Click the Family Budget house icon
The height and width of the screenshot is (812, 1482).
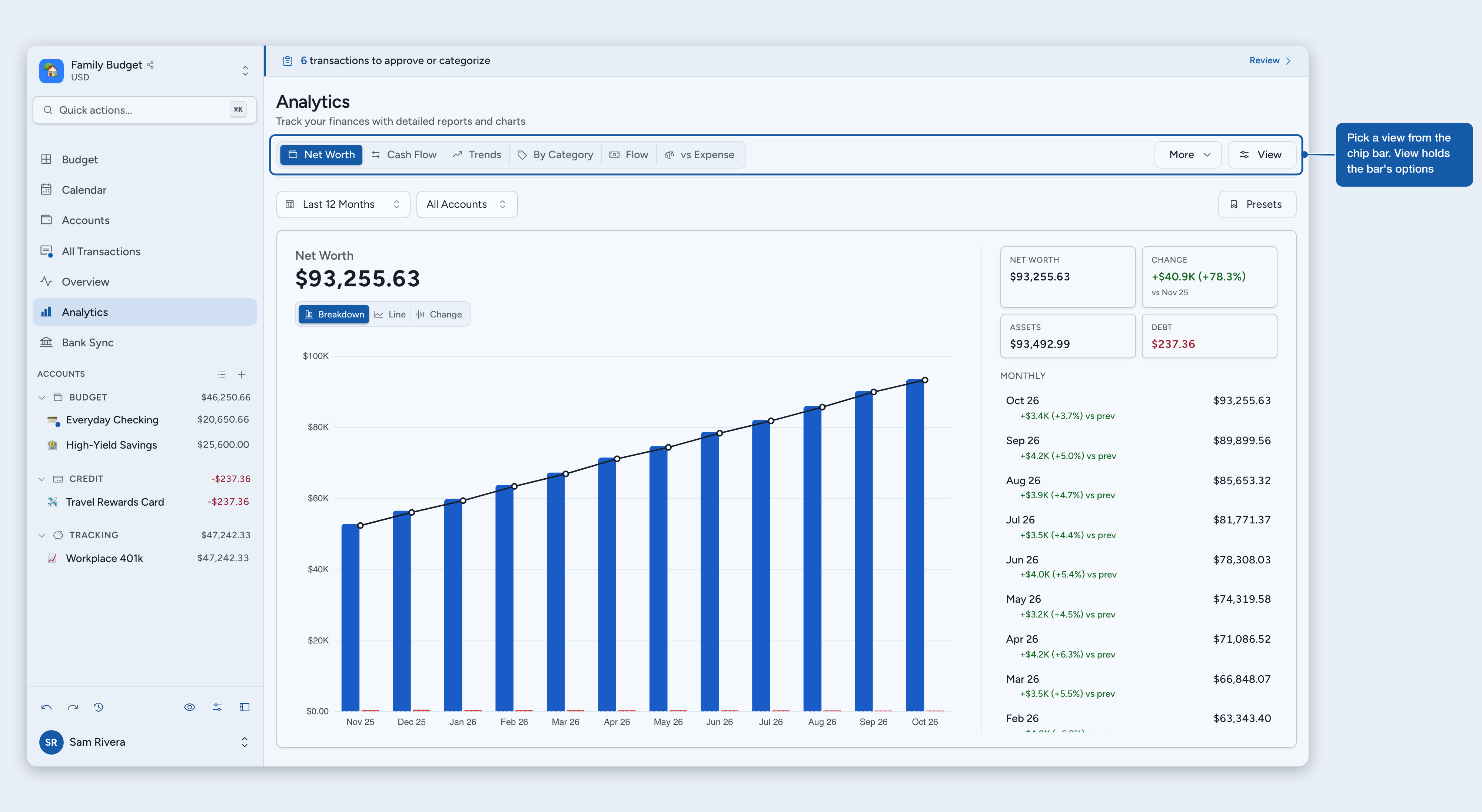coord(51,71)
